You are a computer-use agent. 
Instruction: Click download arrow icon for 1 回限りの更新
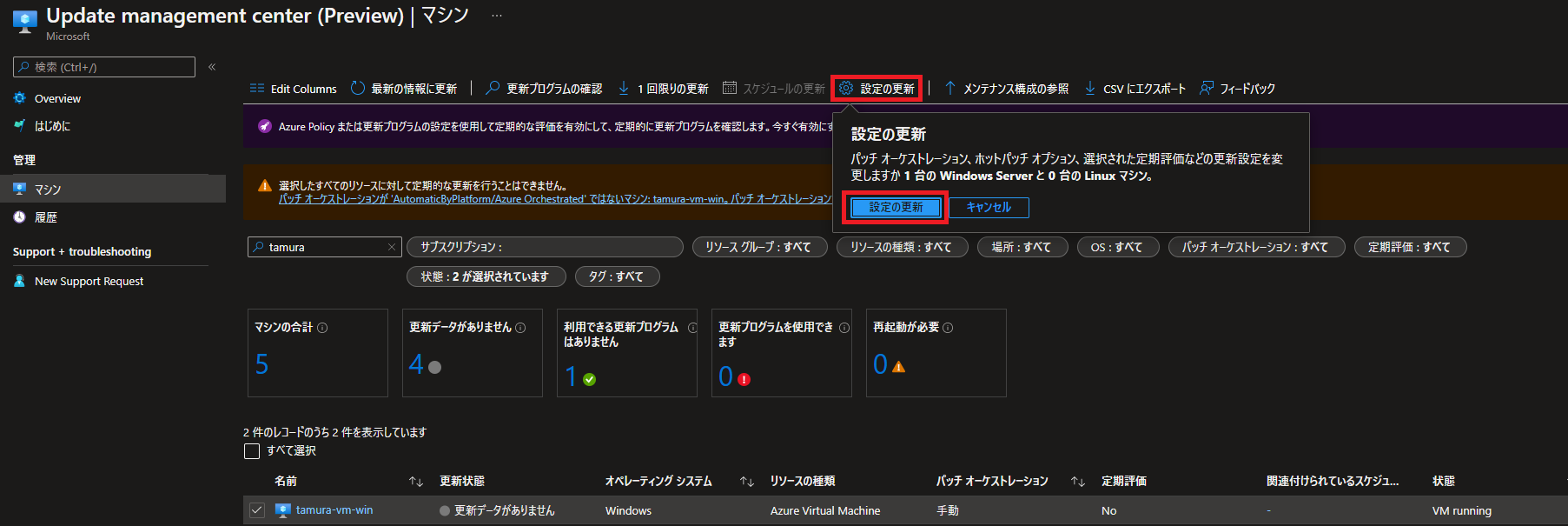pyautogui.click(x=624, y=88)
